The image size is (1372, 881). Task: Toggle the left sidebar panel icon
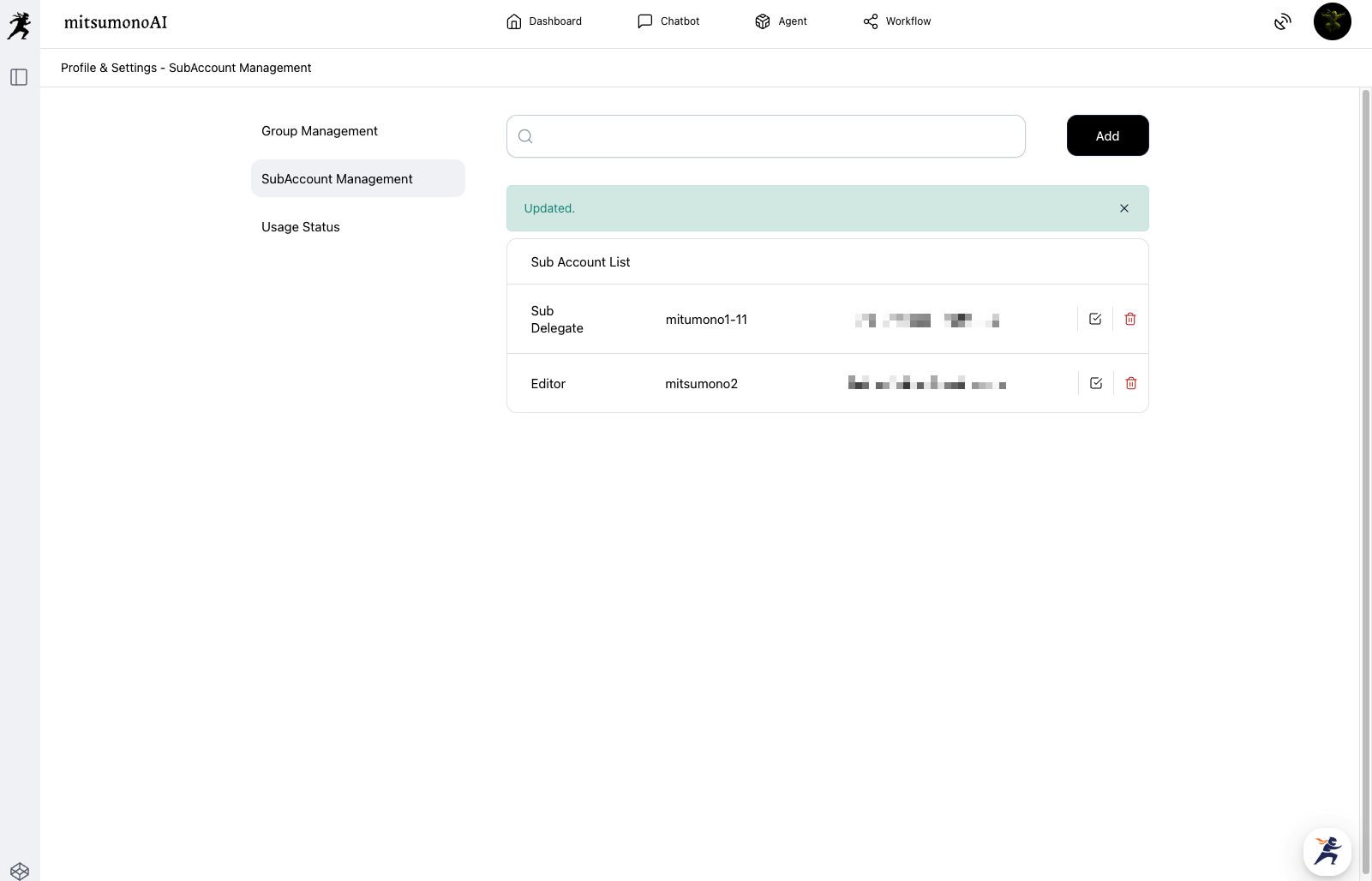point(19,77)
